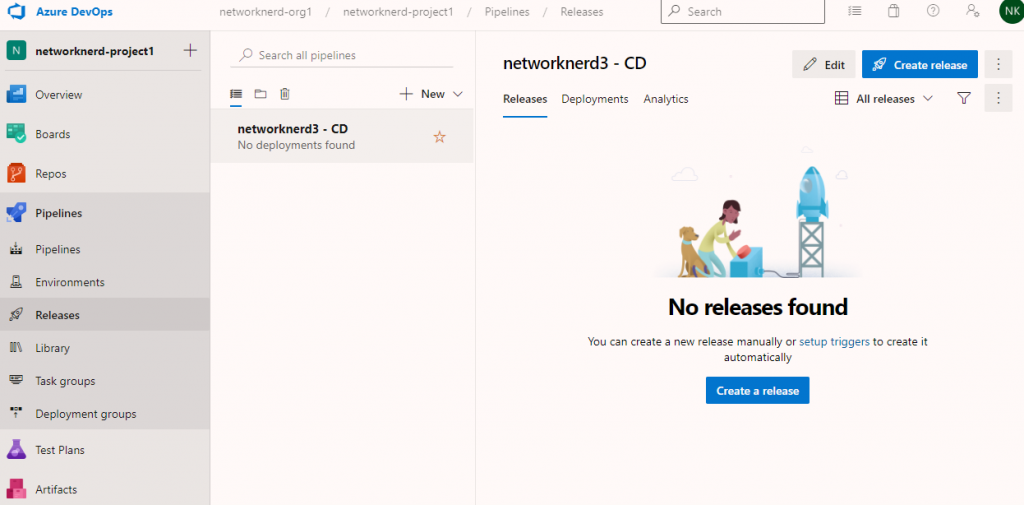This screenshot has height=505, width=1024.
Task: Click the plus icon beside networknerd-project1
Action: tap(190, 50)
